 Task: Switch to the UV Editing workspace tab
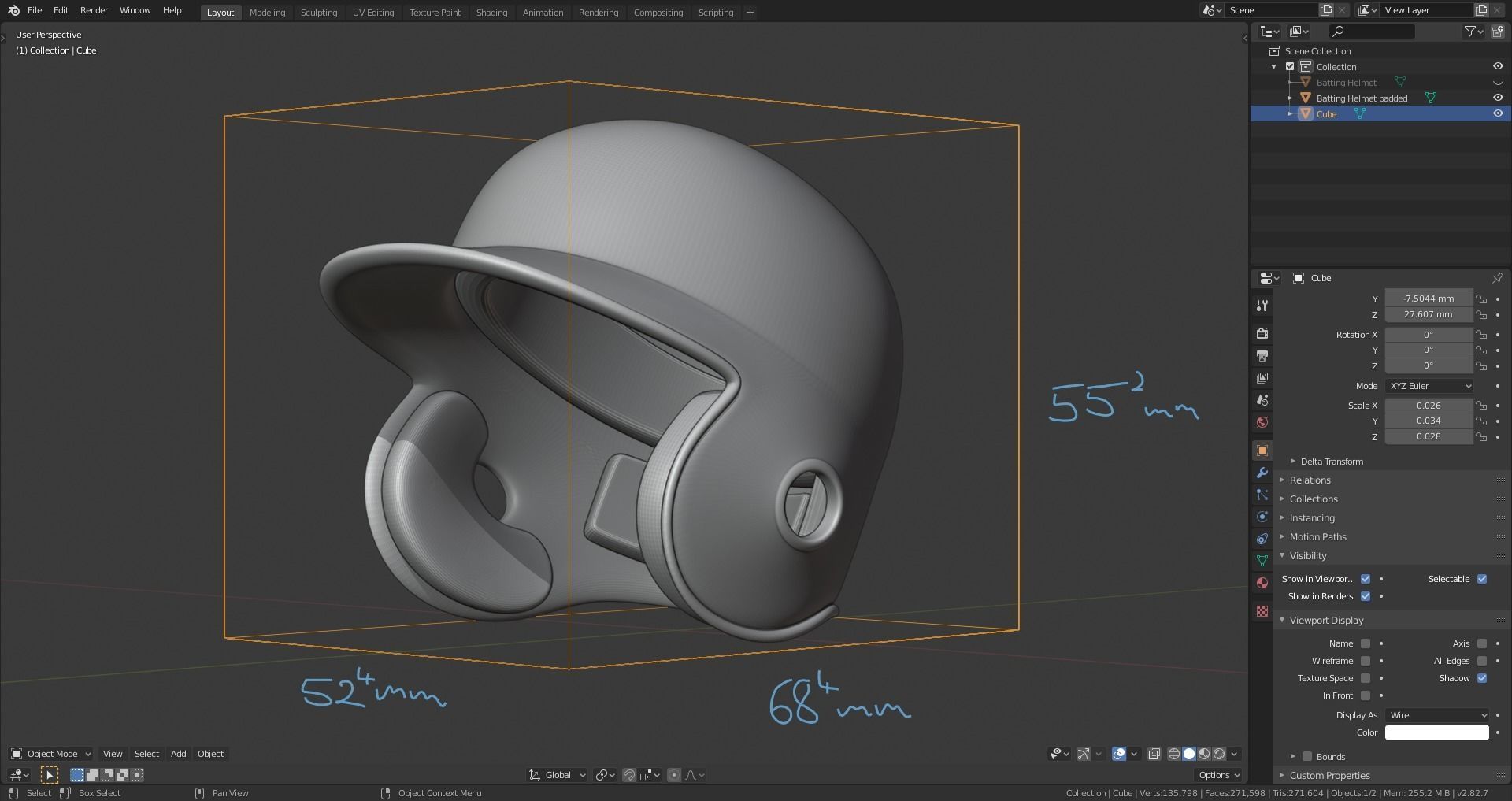point(373,13)
